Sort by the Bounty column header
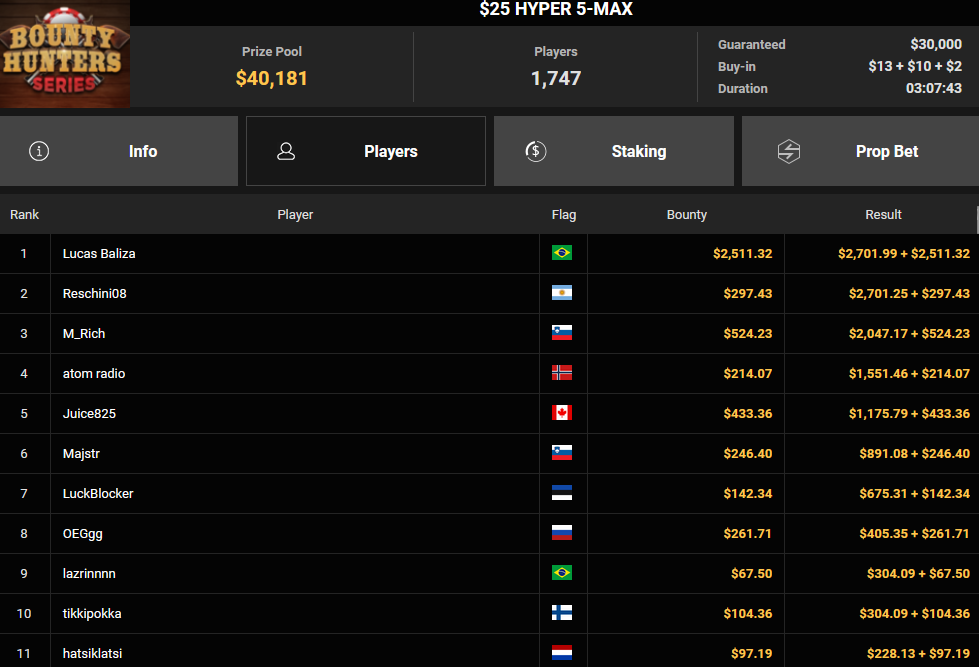The height and width of the screenshot is (667, 979). tap(687, 214)
